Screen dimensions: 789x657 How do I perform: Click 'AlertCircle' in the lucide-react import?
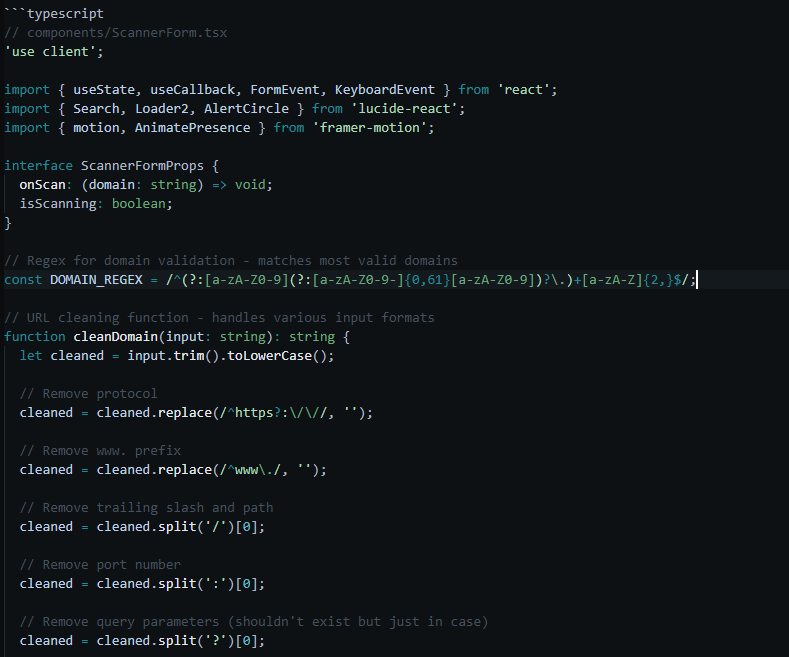pos(247,109)
